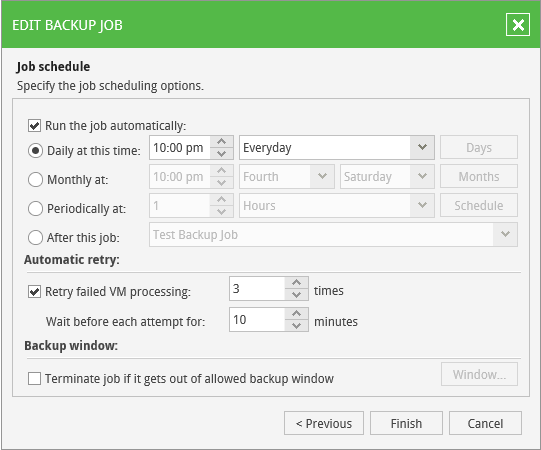This screenshot has width=541, height=450.
Task: Lower the wait minutes using down arrow
Action: [x=296, y=325]
